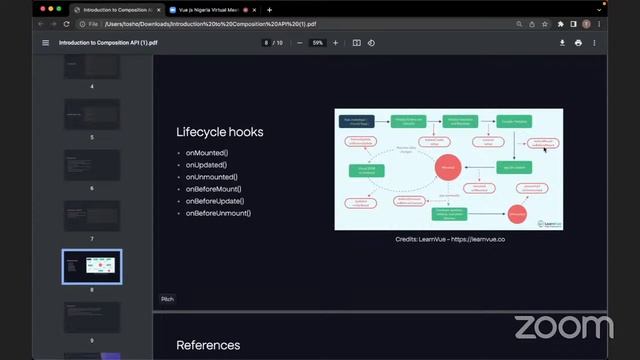Print the PDF document
The height and width of the screenshot is (360, 640).
[x=578, y=43]
